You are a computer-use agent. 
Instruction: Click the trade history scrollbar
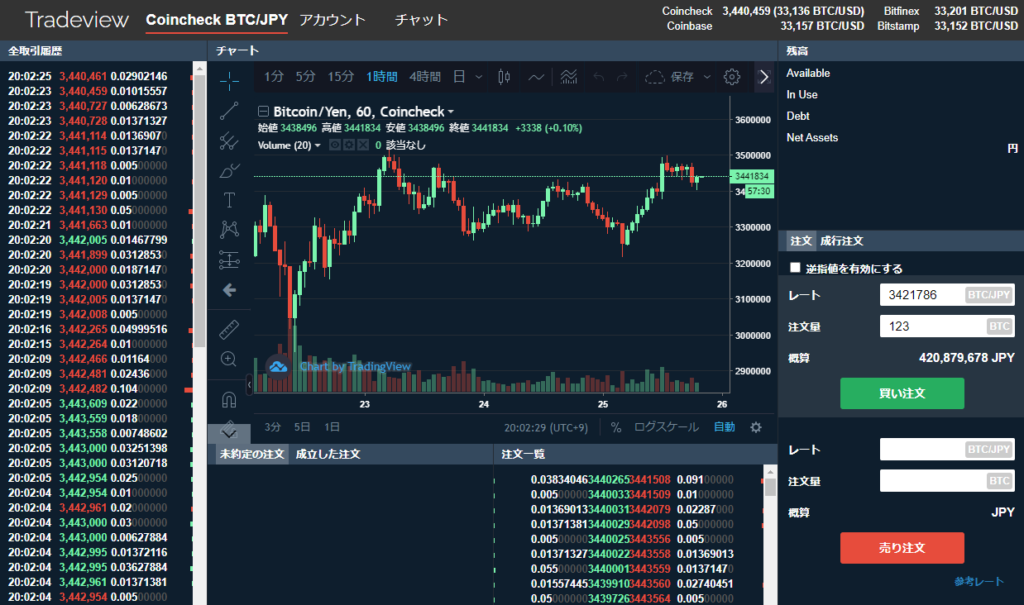[x=200, y=210]
